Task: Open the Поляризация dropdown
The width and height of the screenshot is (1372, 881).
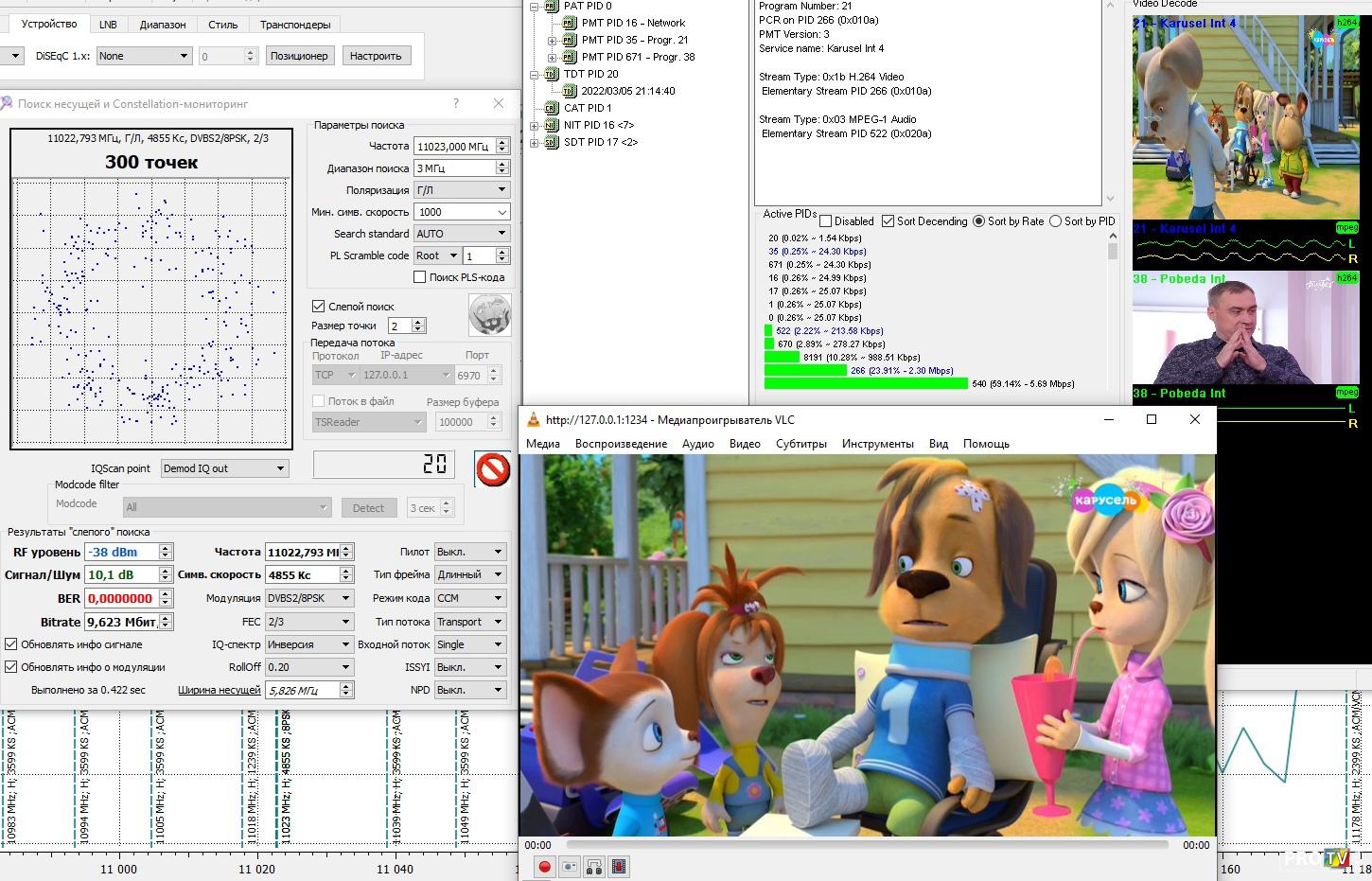Action: coord(462,190)
